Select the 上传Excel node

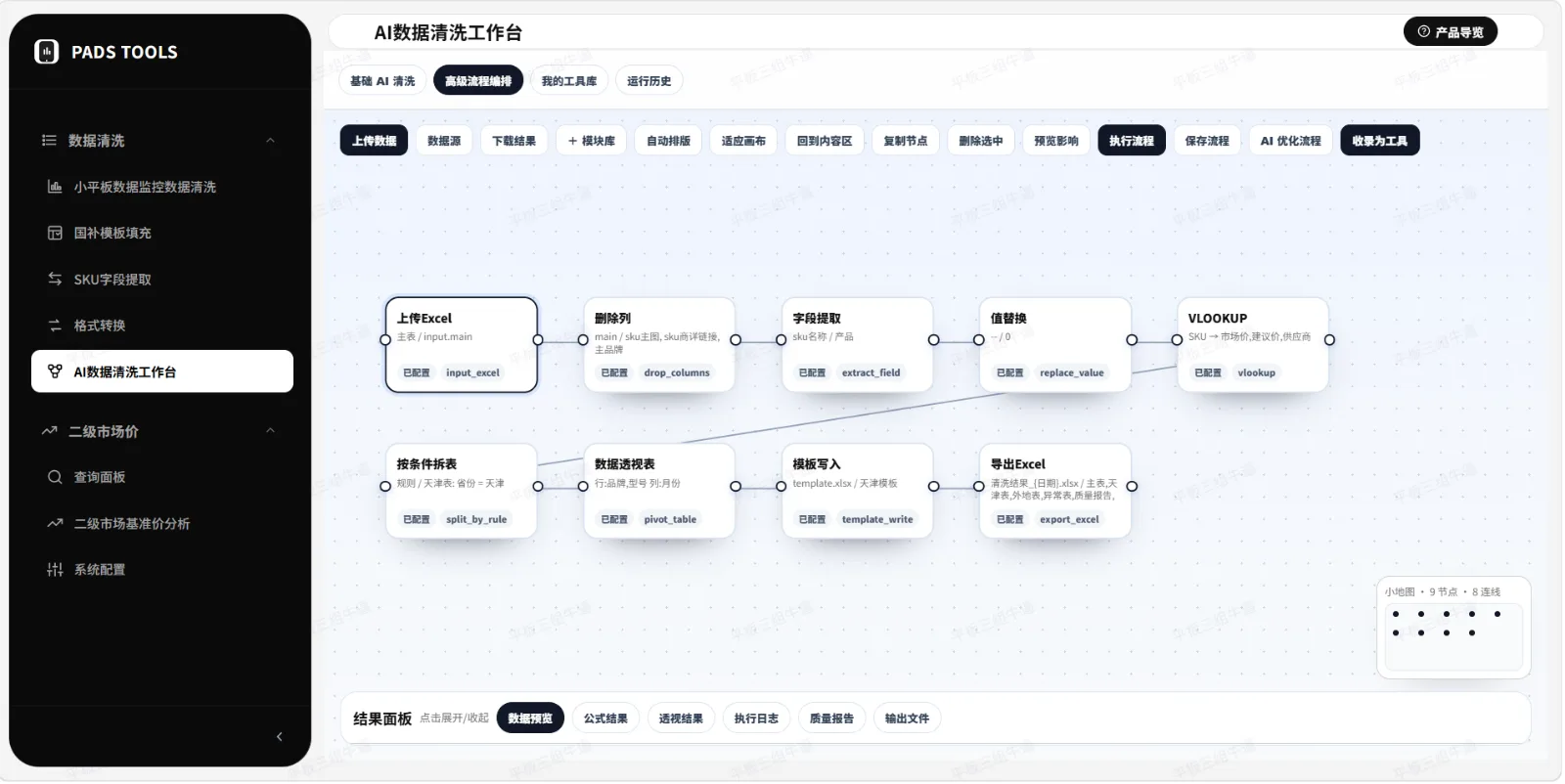(x=462, y=345)
